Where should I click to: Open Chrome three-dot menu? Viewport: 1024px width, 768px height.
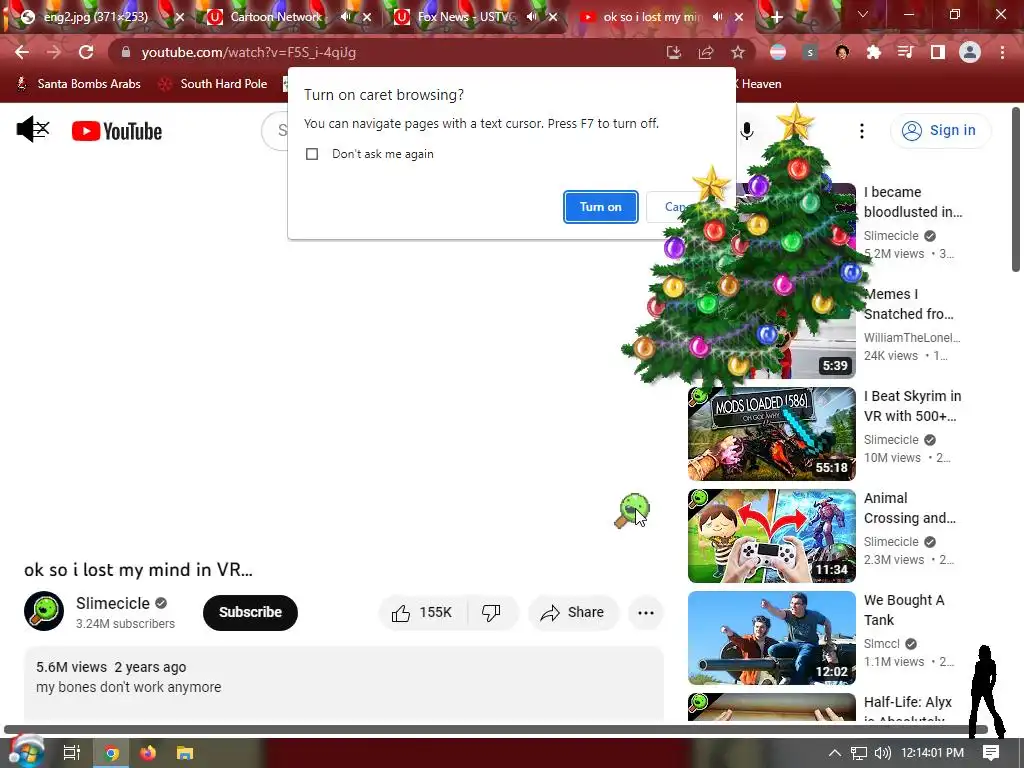point(1002,52)
